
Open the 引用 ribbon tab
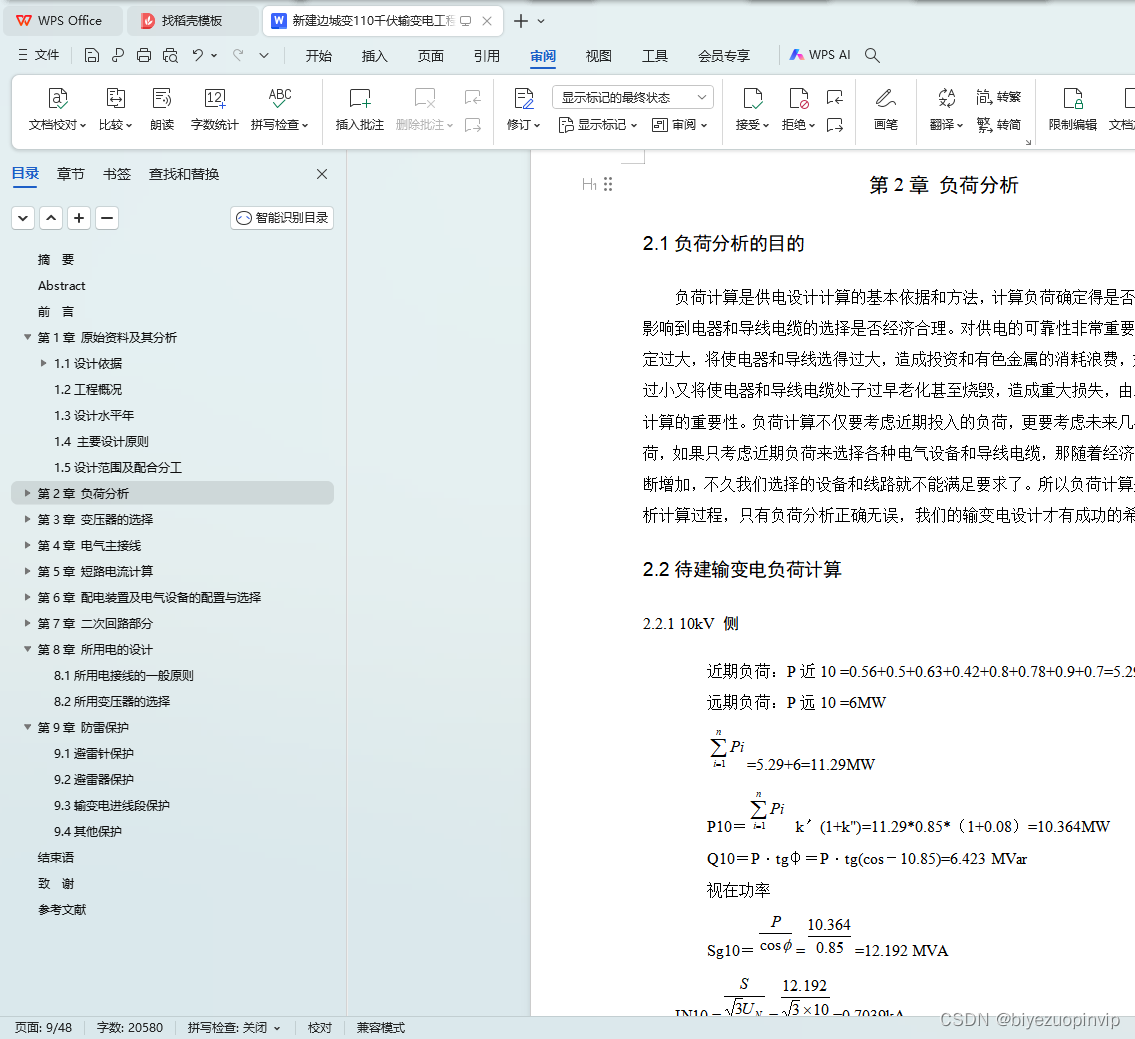point(486,56)
